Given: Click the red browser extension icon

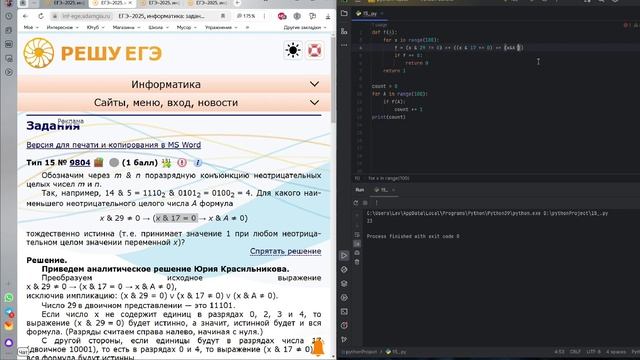Looking at the screenshot, I should pos(282,16).
